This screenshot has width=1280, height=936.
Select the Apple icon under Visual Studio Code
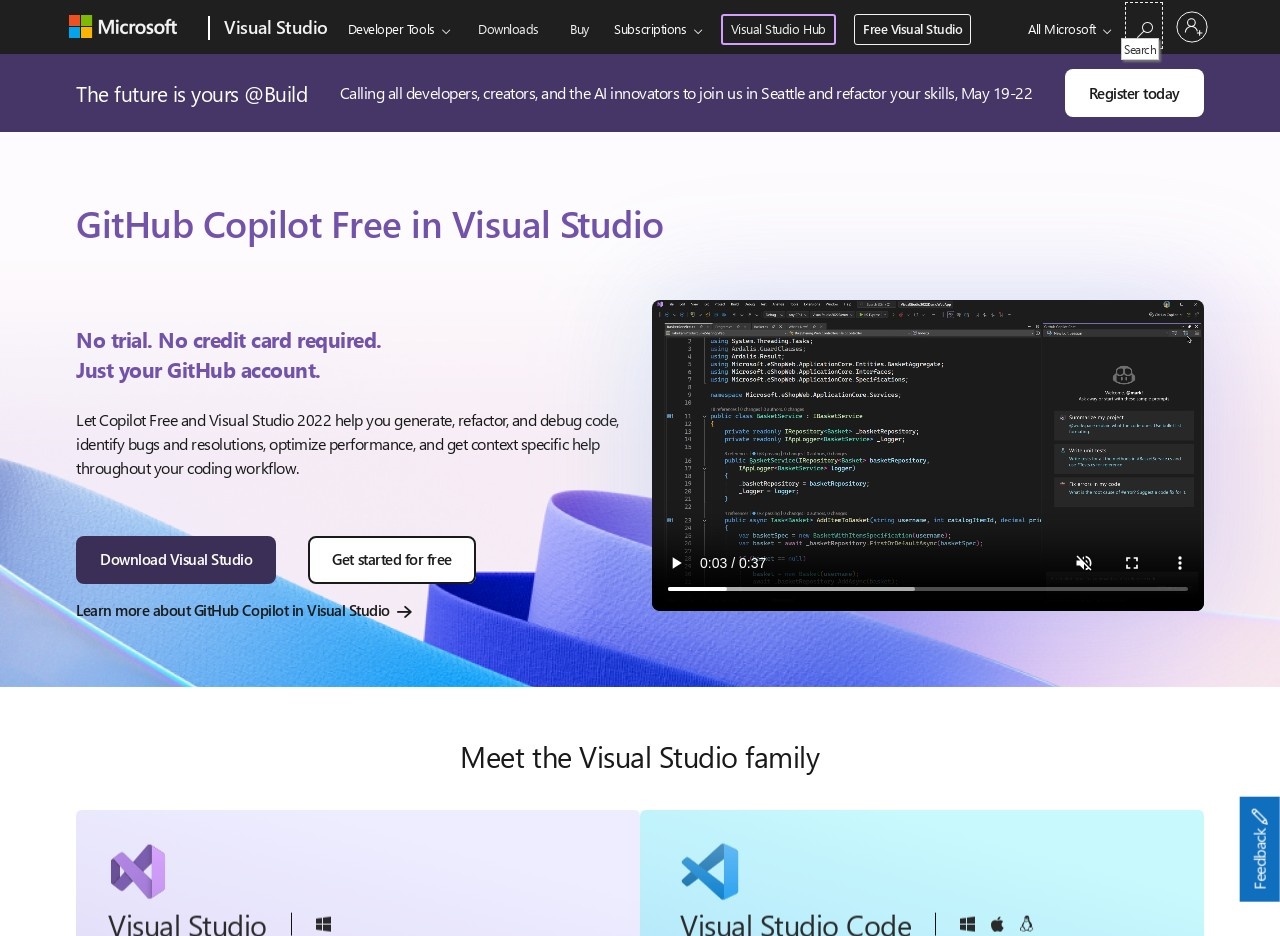tap(996, 923)
